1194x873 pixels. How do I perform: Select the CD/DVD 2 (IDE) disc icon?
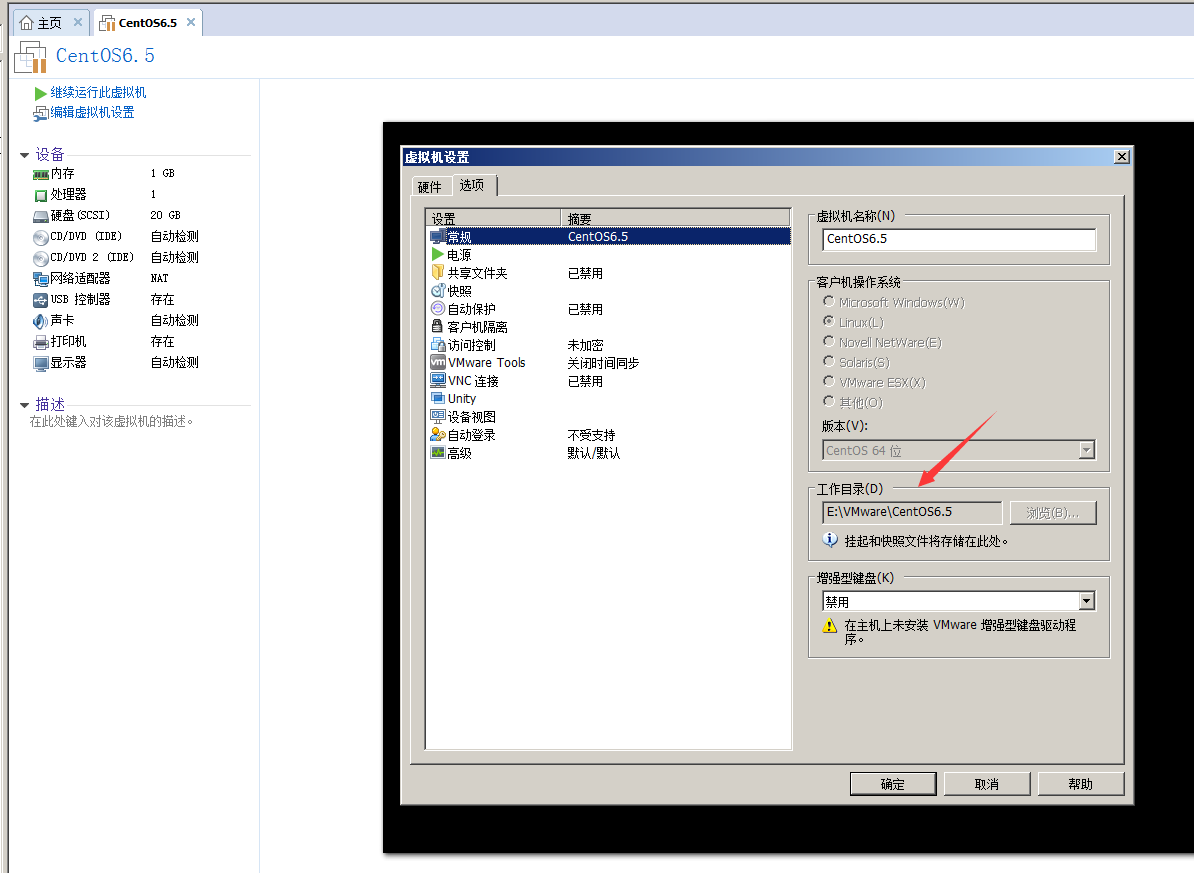(40, 258)
